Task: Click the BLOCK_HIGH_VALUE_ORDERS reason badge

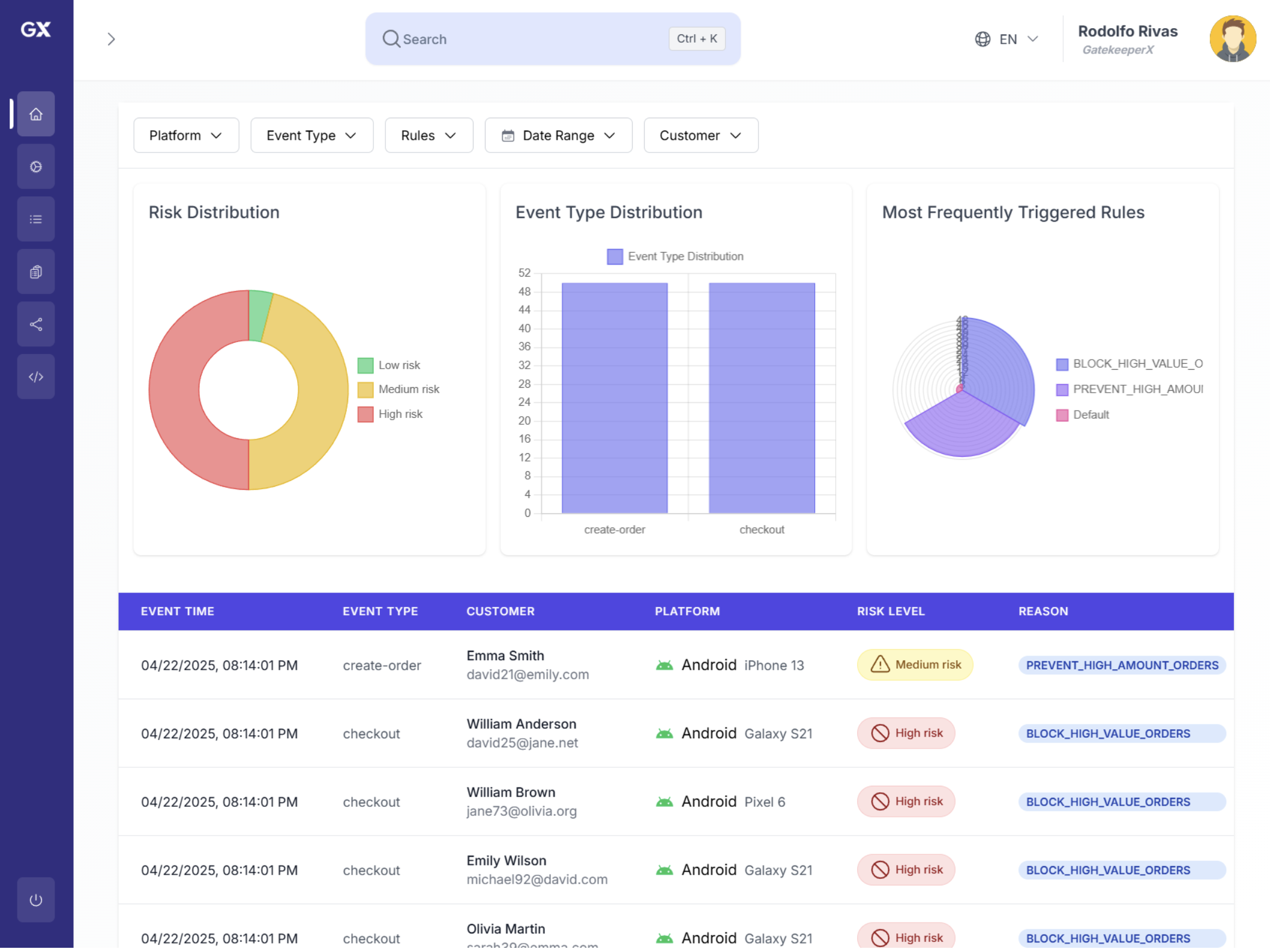Action: click(1122, 733)
